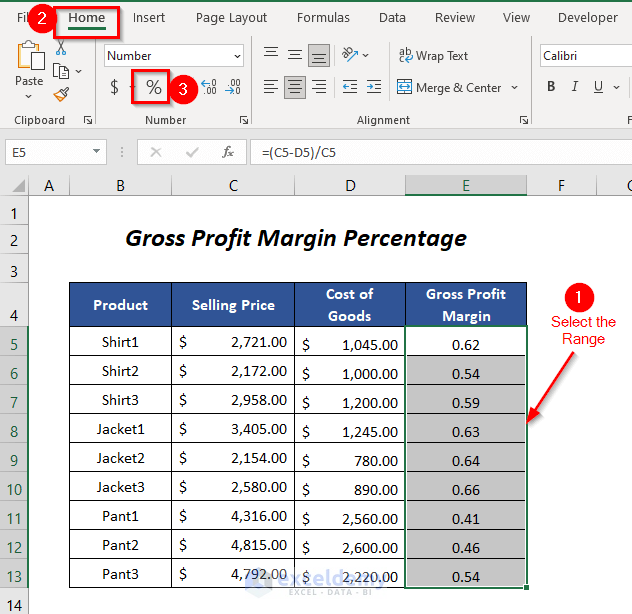Click the Pant3 product cell
The image size is (632, 614).
pyautogui.click(x=120, y=573)
